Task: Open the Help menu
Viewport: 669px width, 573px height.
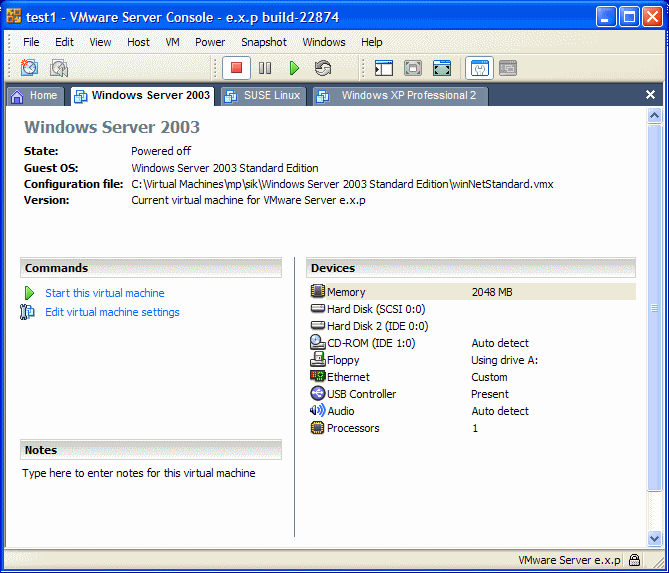Action: point(372,42)
